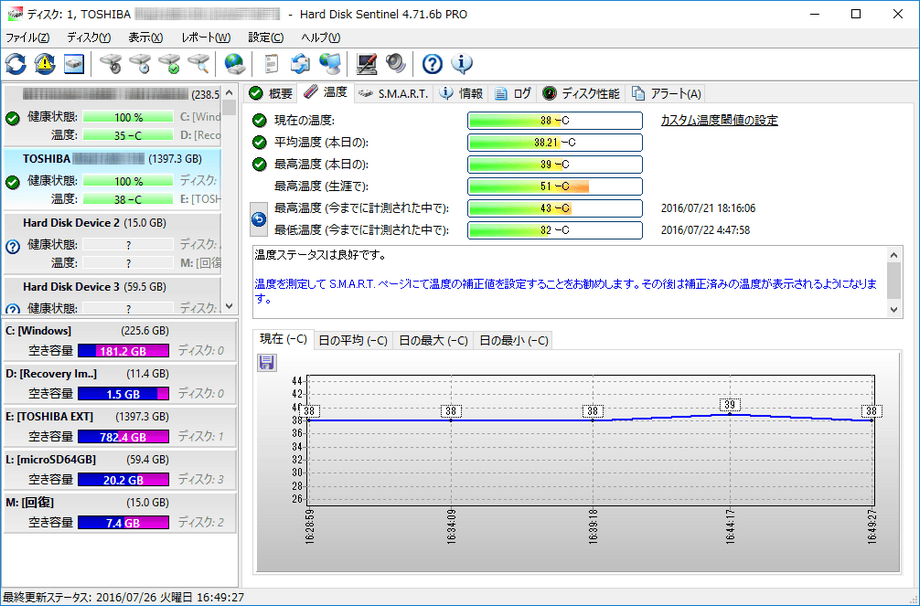Click the info speech bubble toolbar icon
Viewport: 920px width, 606px height.
[x=462, y=63]
